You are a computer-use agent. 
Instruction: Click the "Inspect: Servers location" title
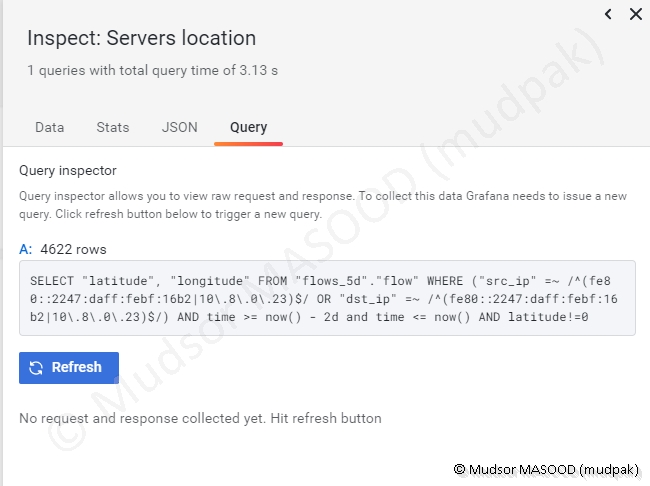(x=141, y=39)
